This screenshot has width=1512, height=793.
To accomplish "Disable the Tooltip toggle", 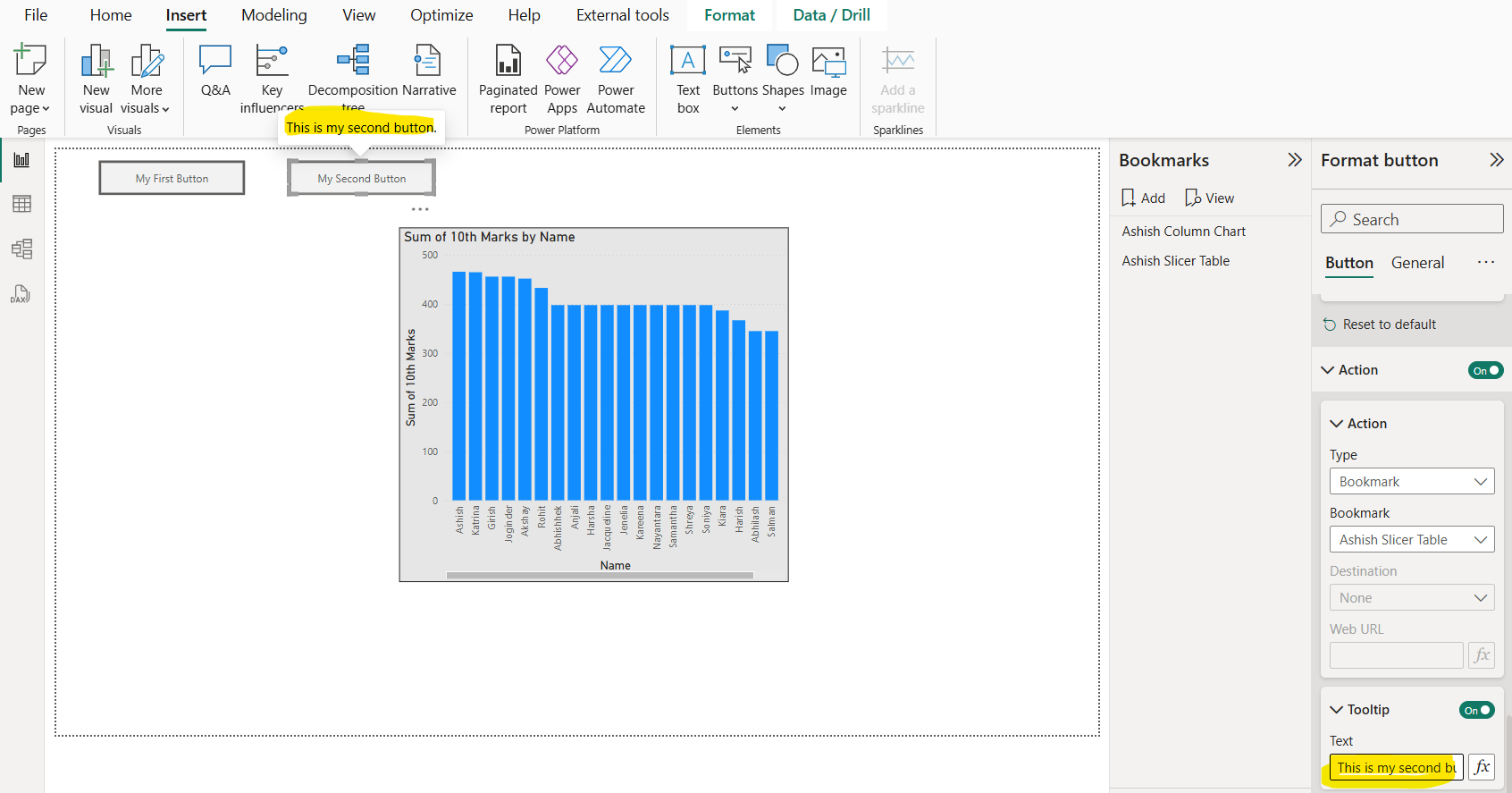I will 1476,710.
